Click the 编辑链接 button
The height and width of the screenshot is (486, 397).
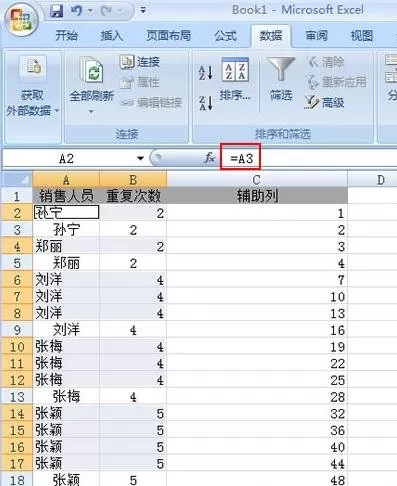coord(151,102)
